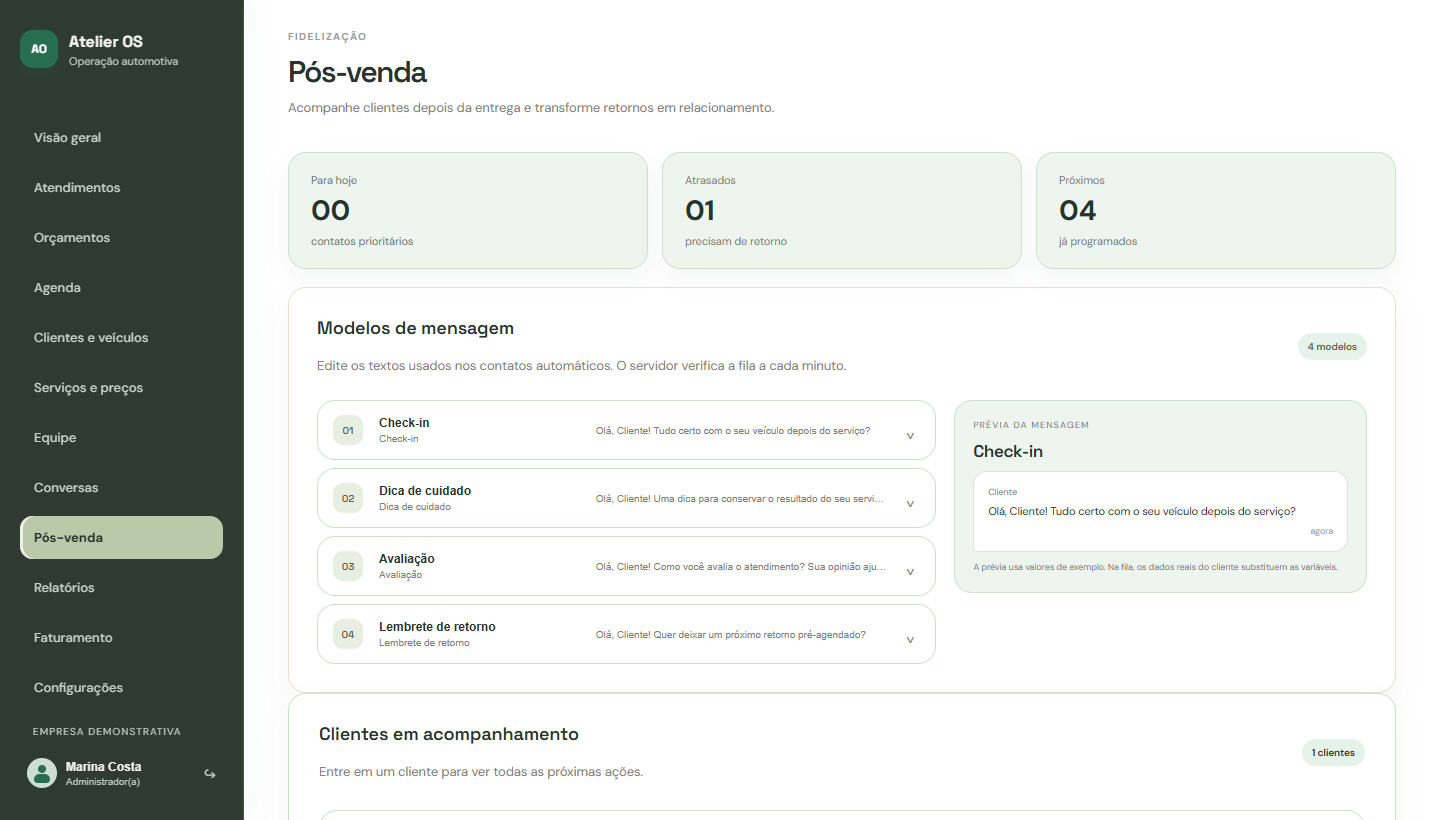This screenshot has height=820, width=1440.
Task: Go to Conversas
Action: pyautogui.click(x=121, y=488)
